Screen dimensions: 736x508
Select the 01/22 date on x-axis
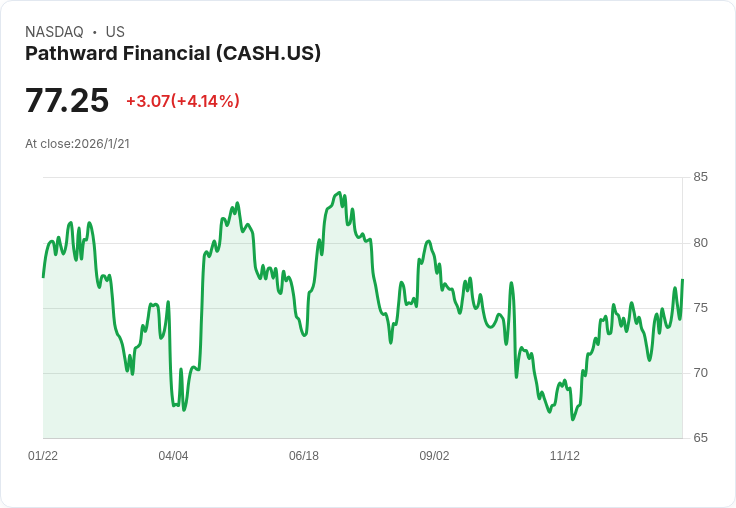click(43, 456)
